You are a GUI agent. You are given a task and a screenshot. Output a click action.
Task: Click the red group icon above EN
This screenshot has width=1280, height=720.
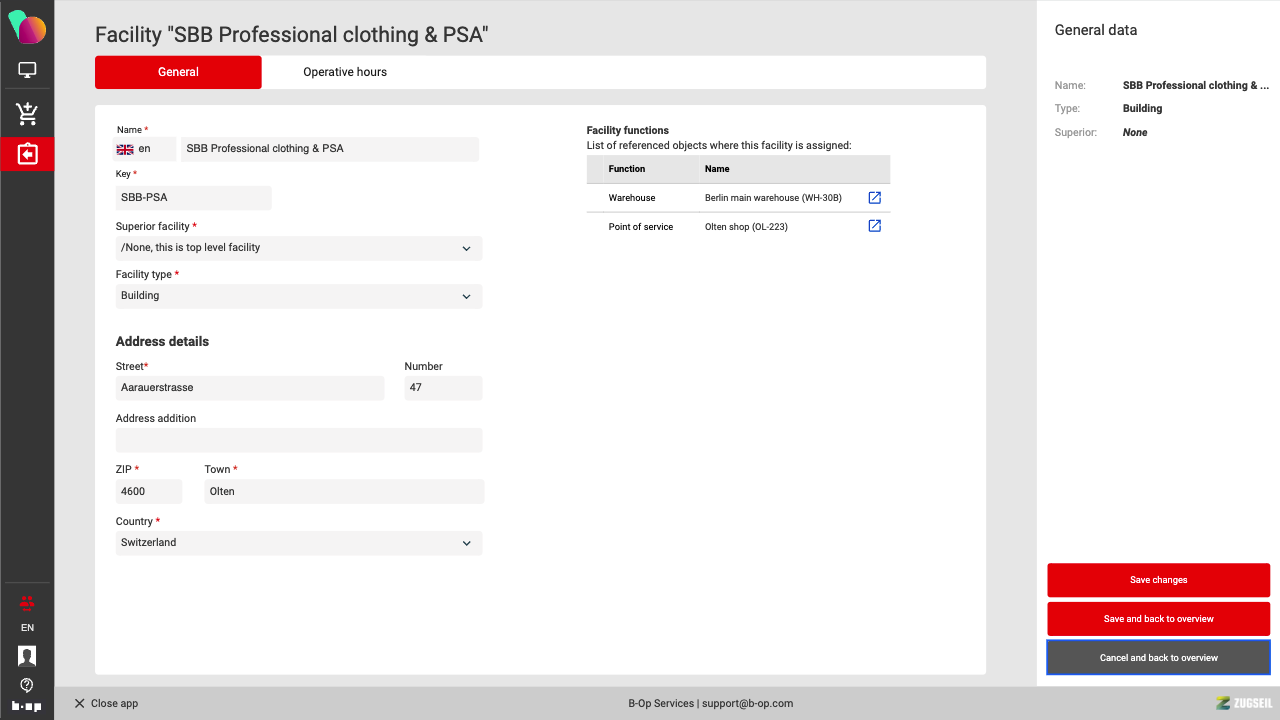click(x=27, y=603)
